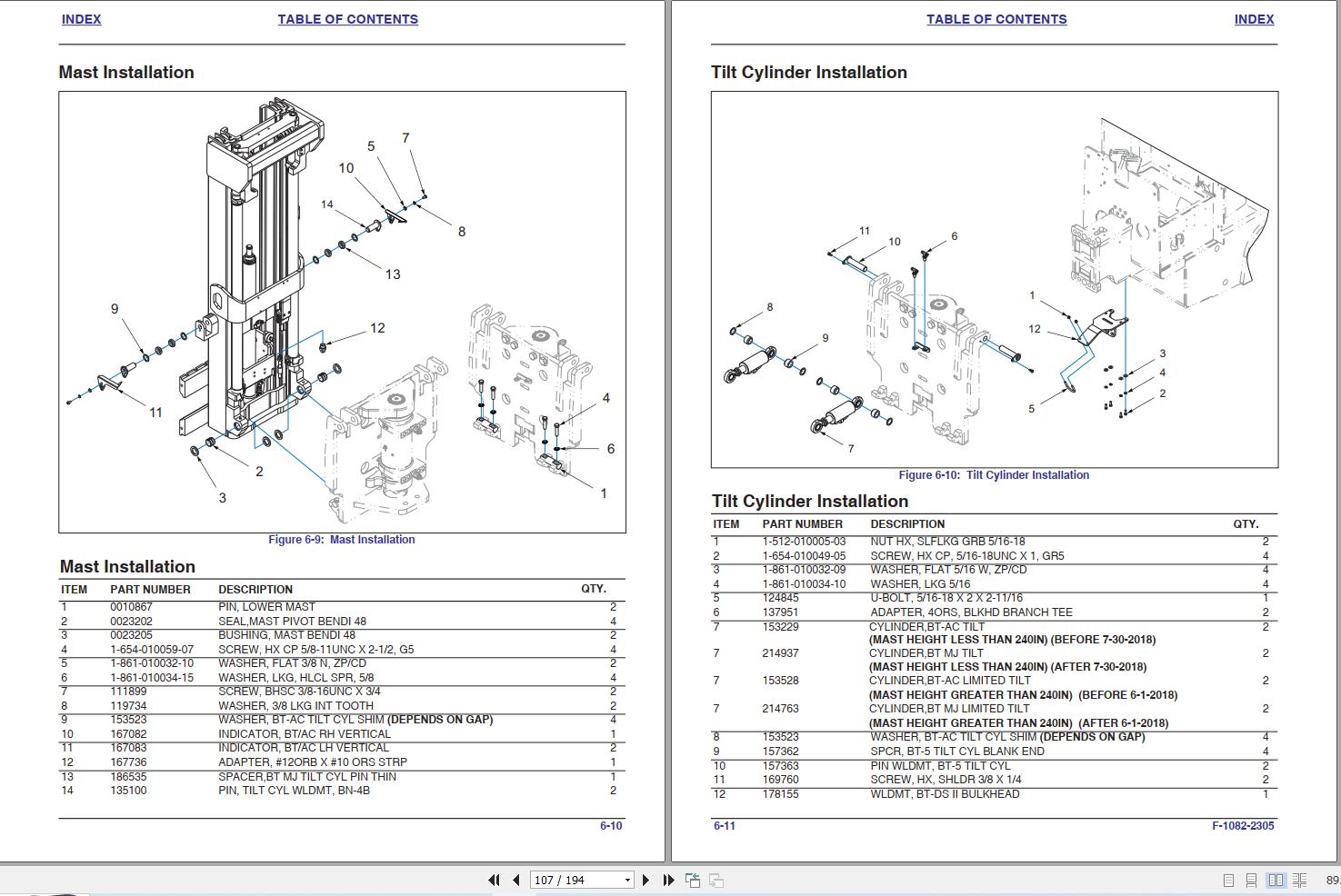
Task: Click PIN, TILT CYL WLDMT, BN-4B text
Action: 294,791
